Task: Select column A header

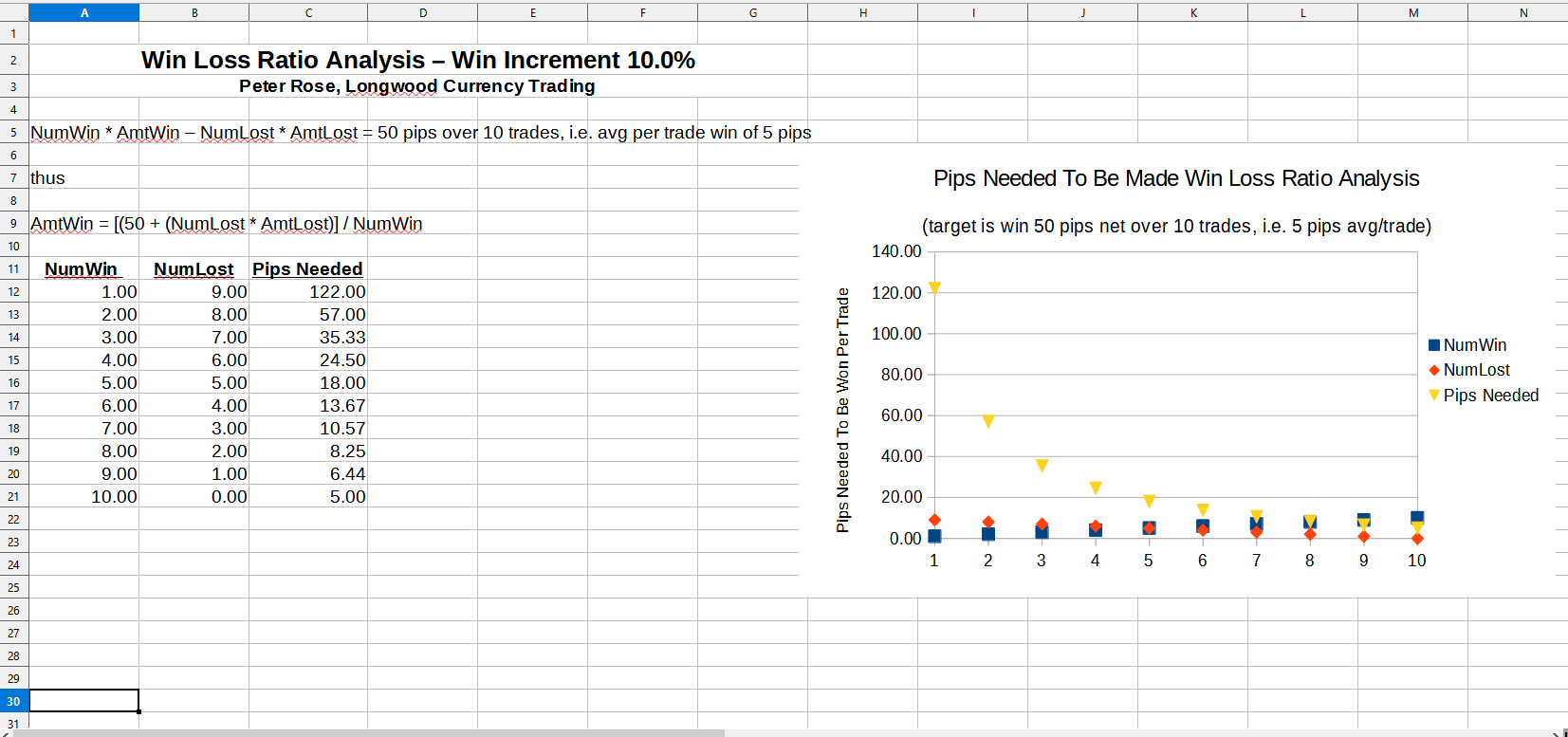Action: 84,12
